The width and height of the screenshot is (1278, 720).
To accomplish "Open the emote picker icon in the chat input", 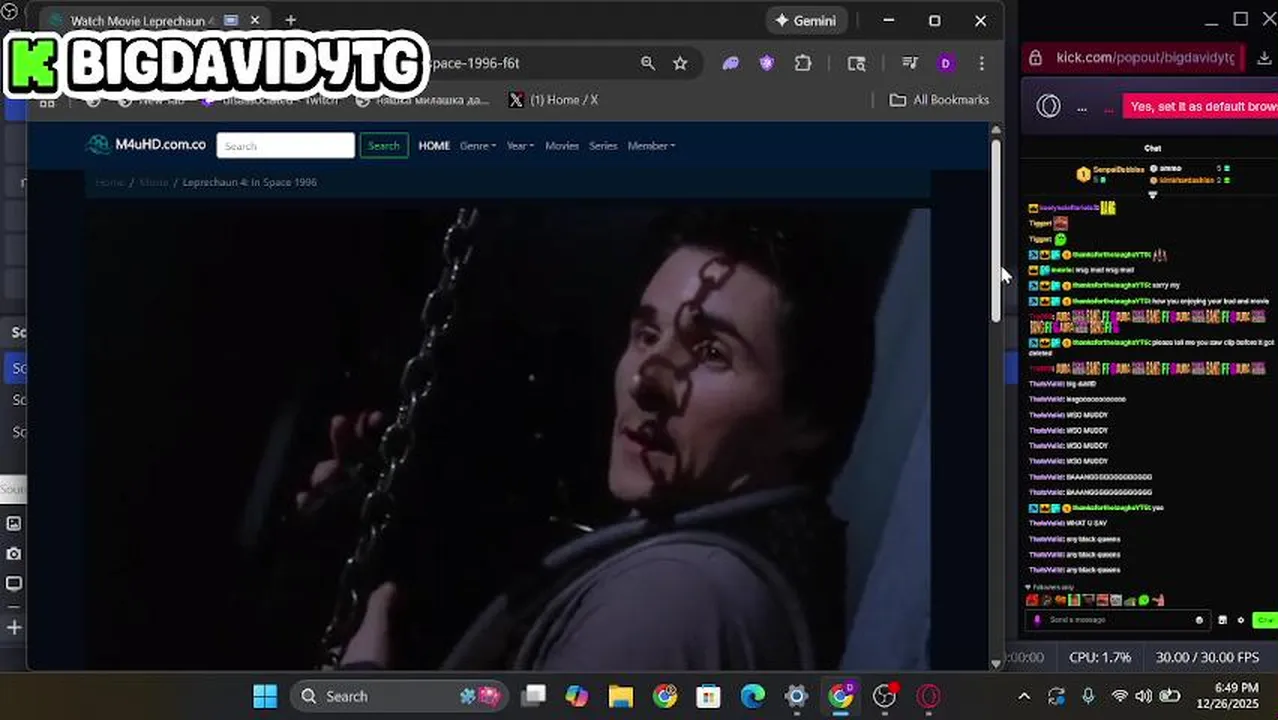I will (1199, 620).
